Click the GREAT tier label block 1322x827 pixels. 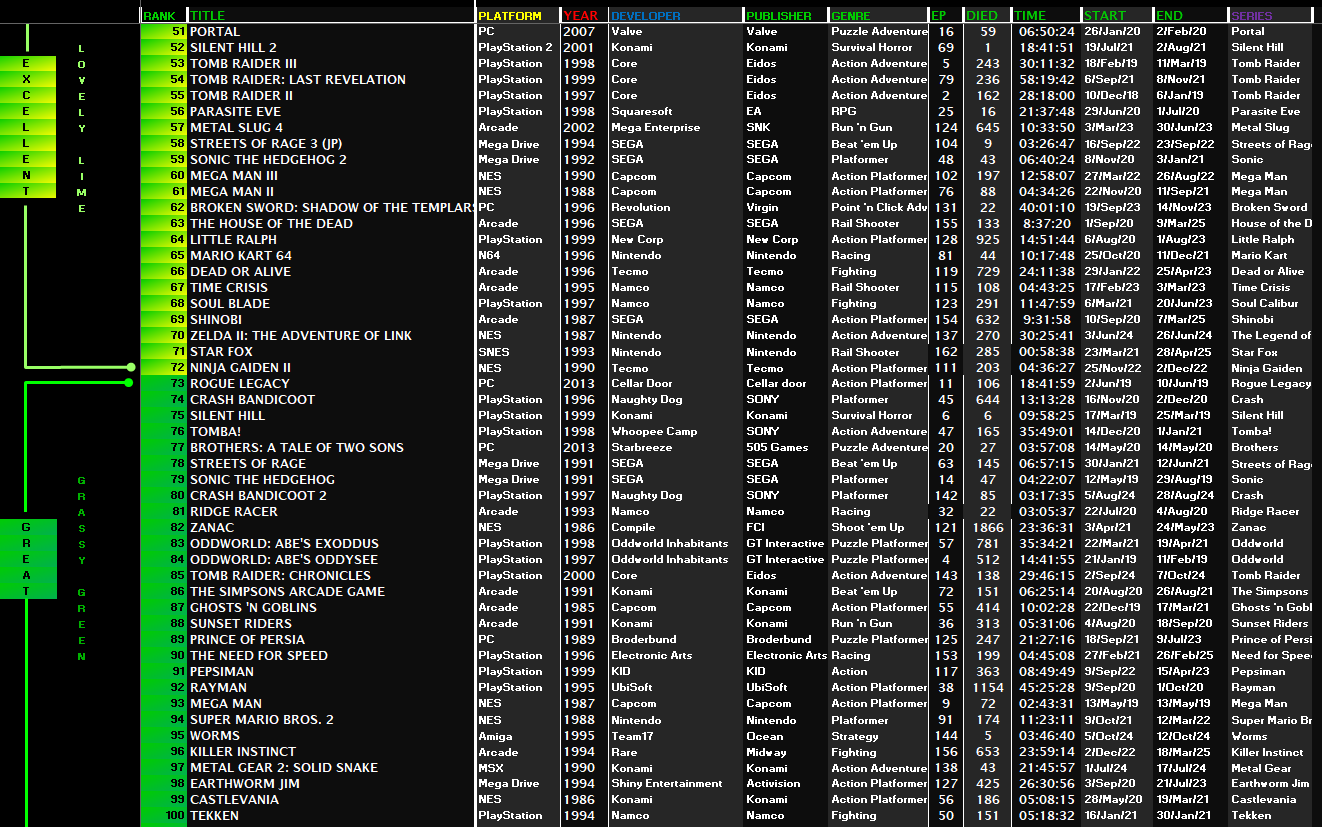click(x=27, y=559)
